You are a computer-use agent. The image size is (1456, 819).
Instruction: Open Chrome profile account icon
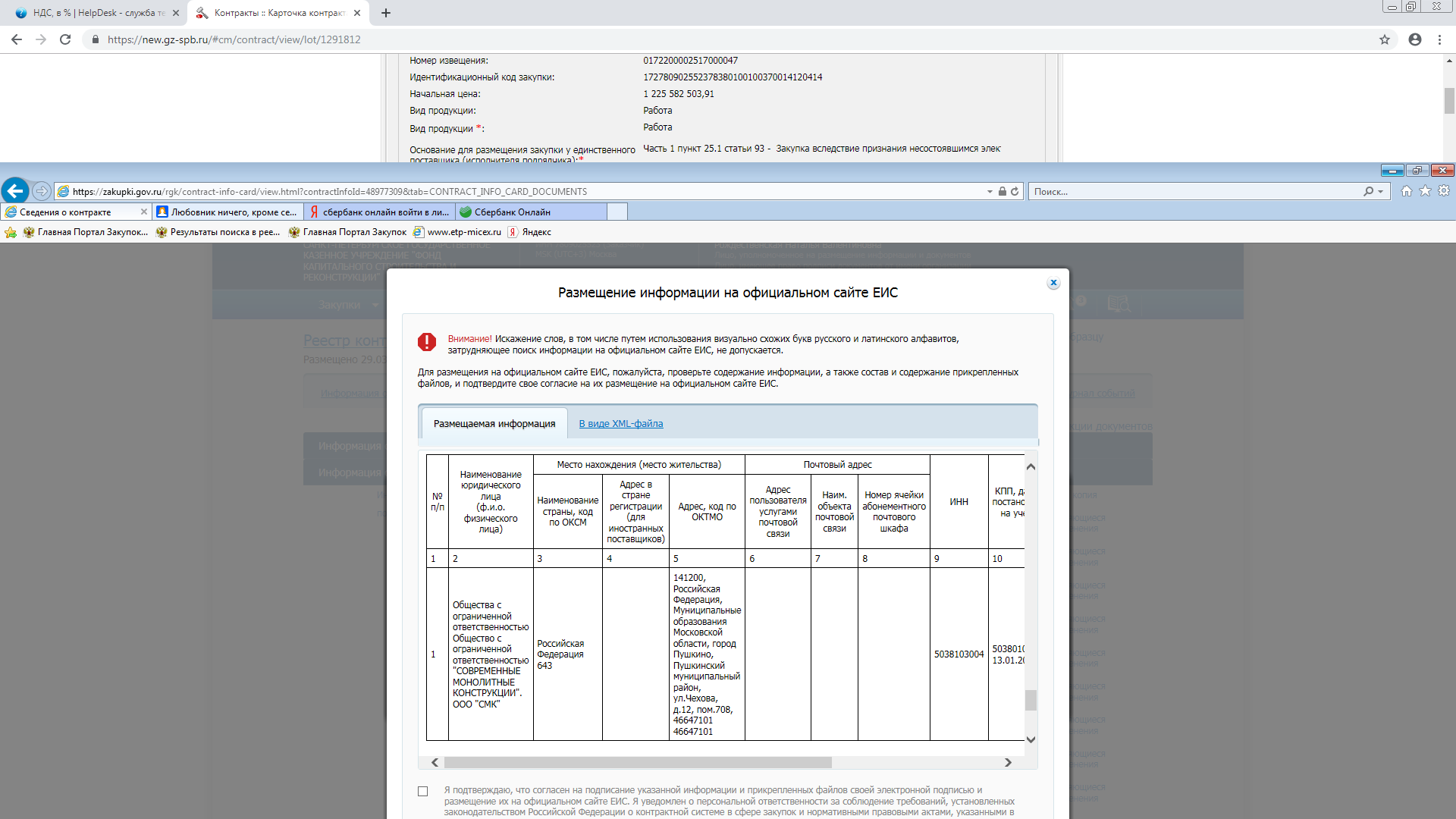(1415, 39)
